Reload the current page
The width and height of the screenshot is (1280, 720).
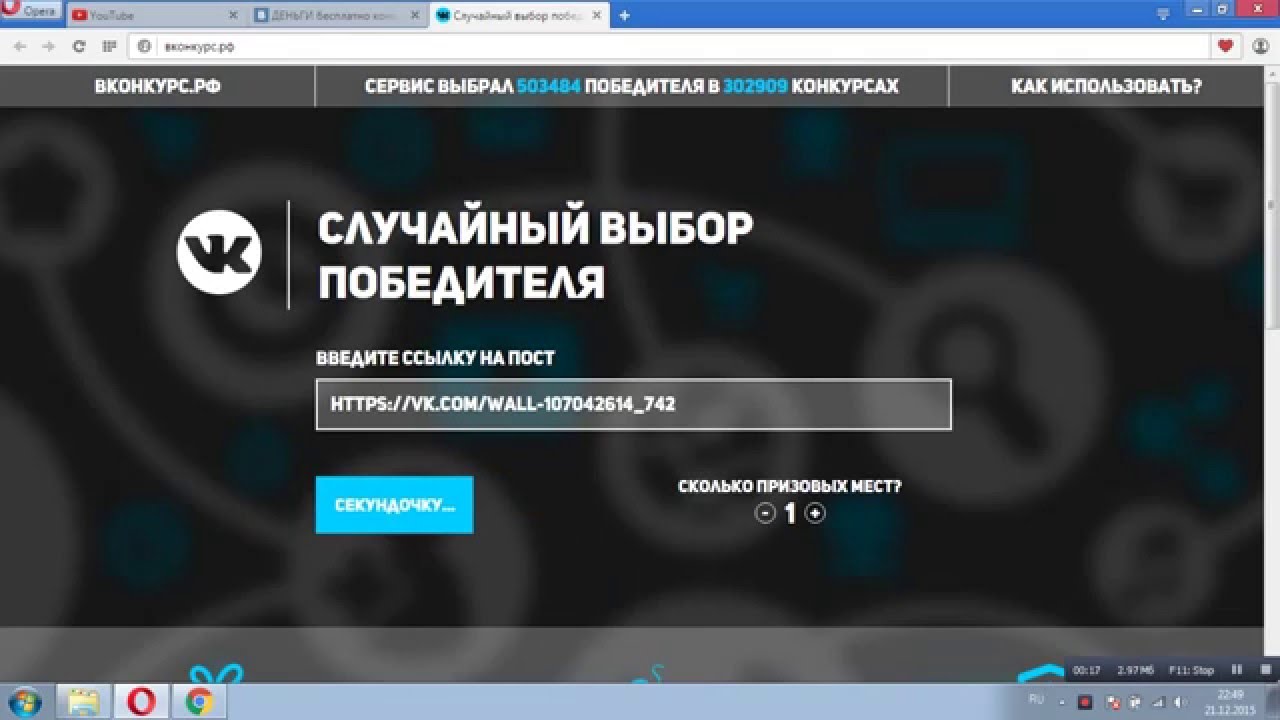(x=79, y=46)
